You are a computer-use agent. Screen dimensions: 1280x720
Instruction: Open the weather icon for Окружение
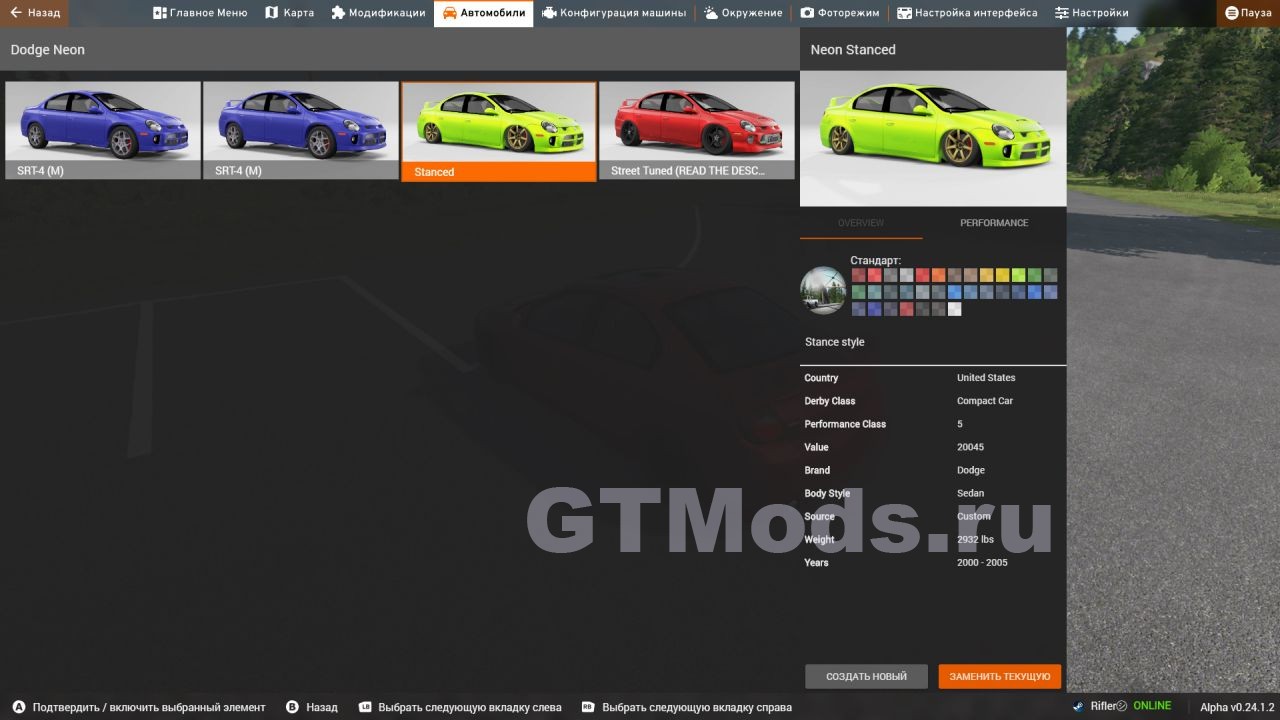click(x=711, y=13)
